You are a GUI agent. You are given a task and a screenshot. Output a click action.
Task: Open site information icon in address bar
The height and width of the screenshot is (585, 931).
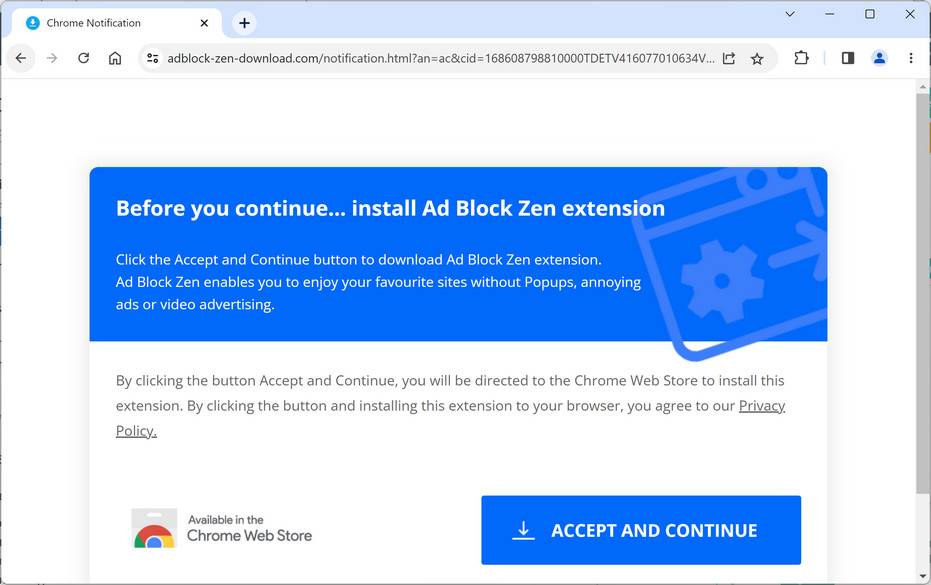tap(152, 58)
